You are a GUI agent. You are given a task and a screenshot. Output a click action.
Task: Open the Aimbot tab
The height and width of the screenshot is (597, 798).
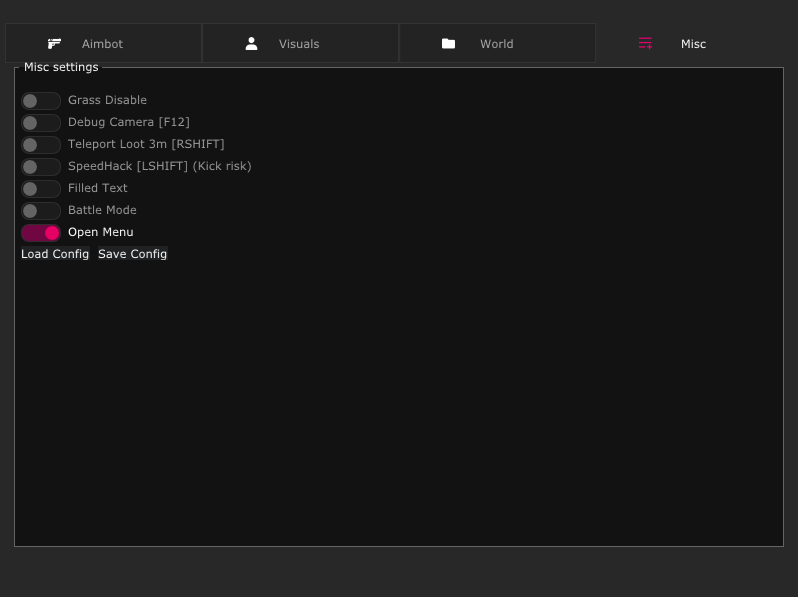point(103,43)
